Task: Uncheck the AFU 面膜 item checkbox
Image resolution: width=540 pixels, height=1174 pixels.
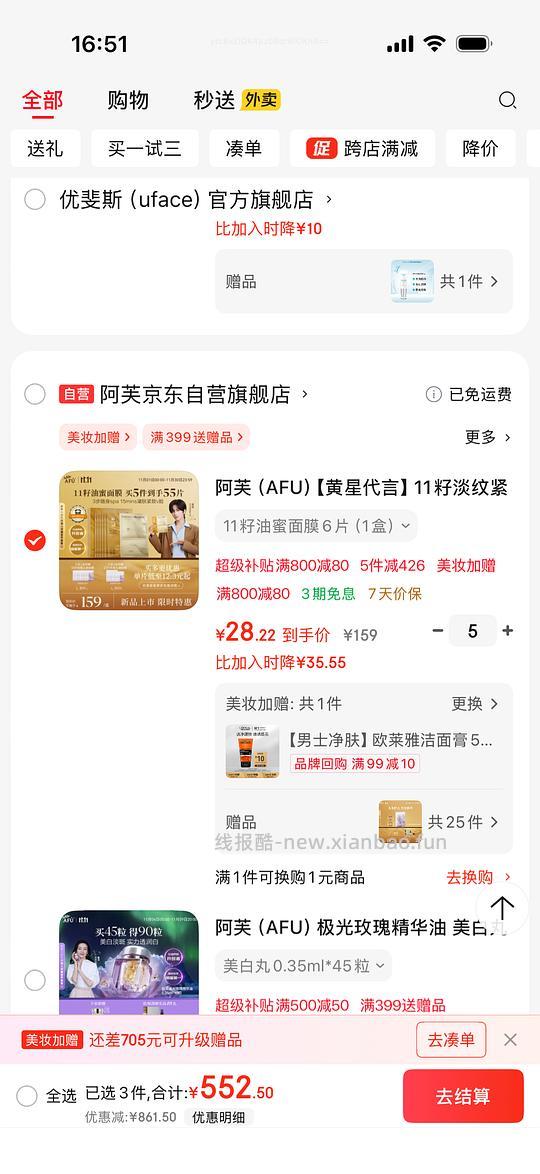Action: 34,540
